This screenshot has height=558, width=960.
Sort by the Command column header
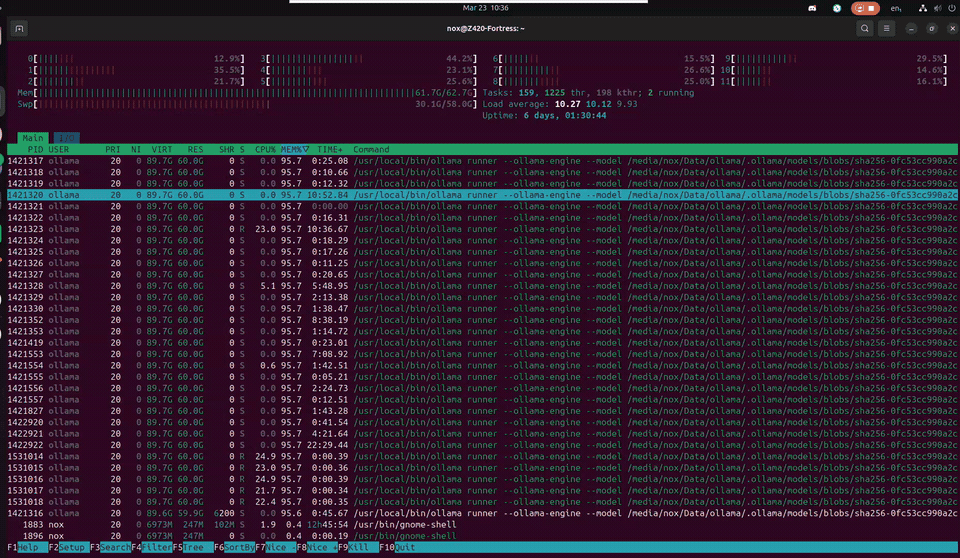(x=371, y=149)
